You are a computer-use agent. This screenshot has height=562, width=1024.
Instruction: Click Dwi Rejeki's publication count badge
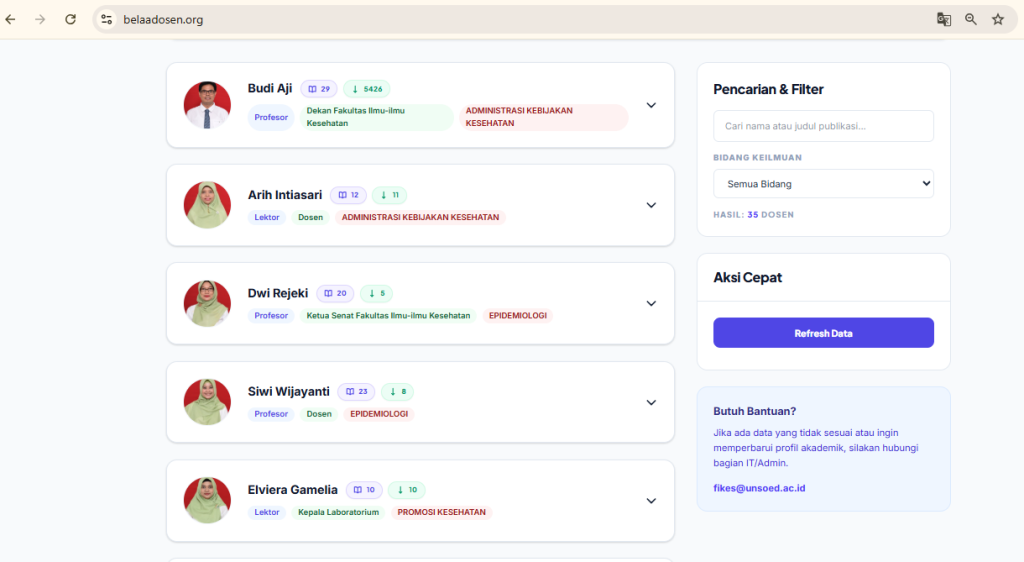(335, 293)
